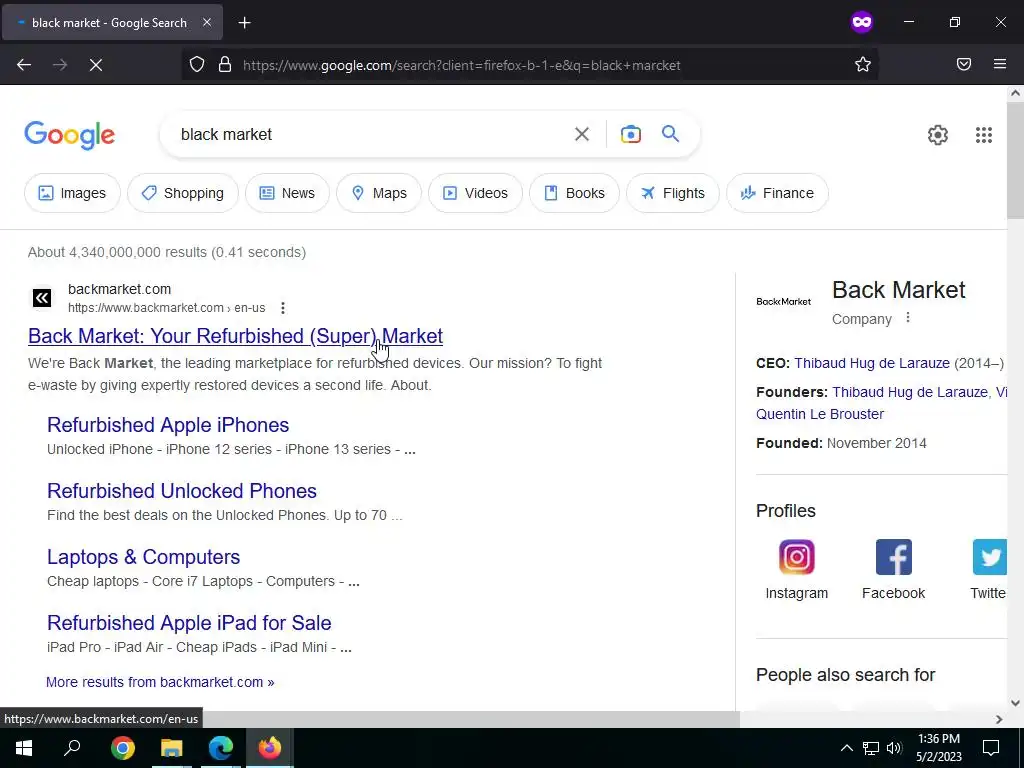Screen dimensions: 1024x768
Task: Filter results by Shopping
Action: click(183, 193)
